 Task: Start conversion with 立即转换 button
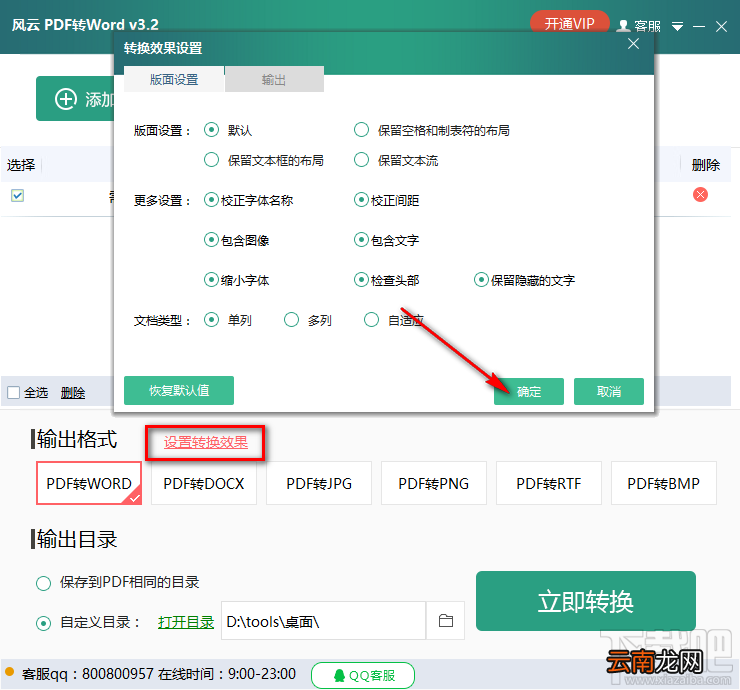click(586, 601)
